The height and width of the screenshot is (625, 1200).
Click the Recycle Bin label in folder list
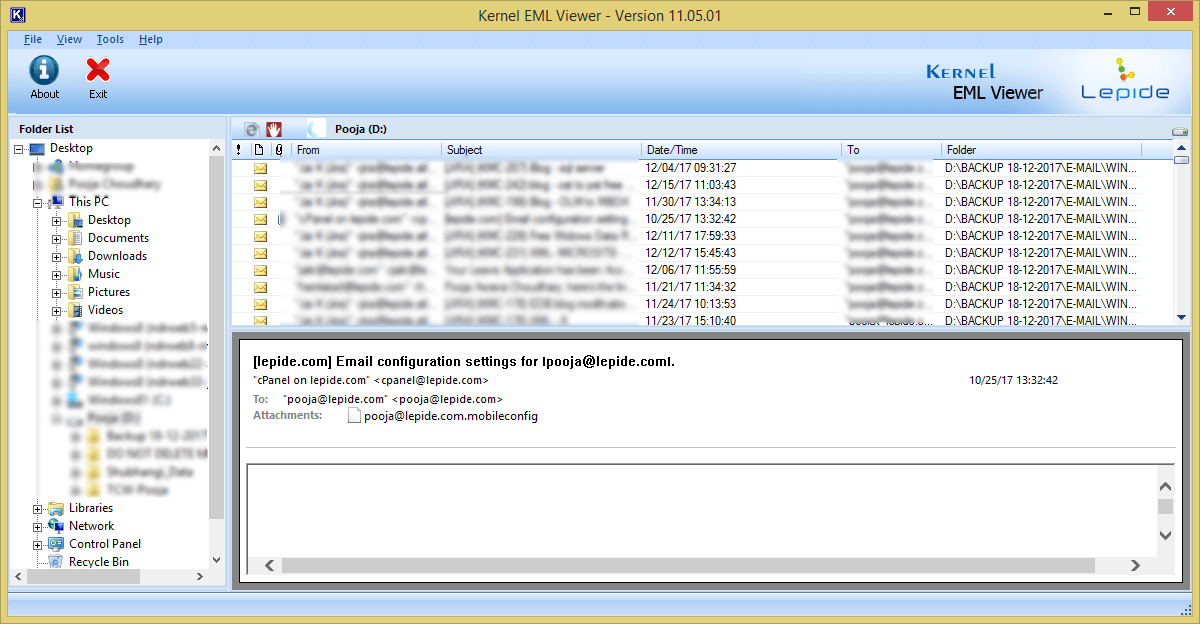(x=99, y=562)
